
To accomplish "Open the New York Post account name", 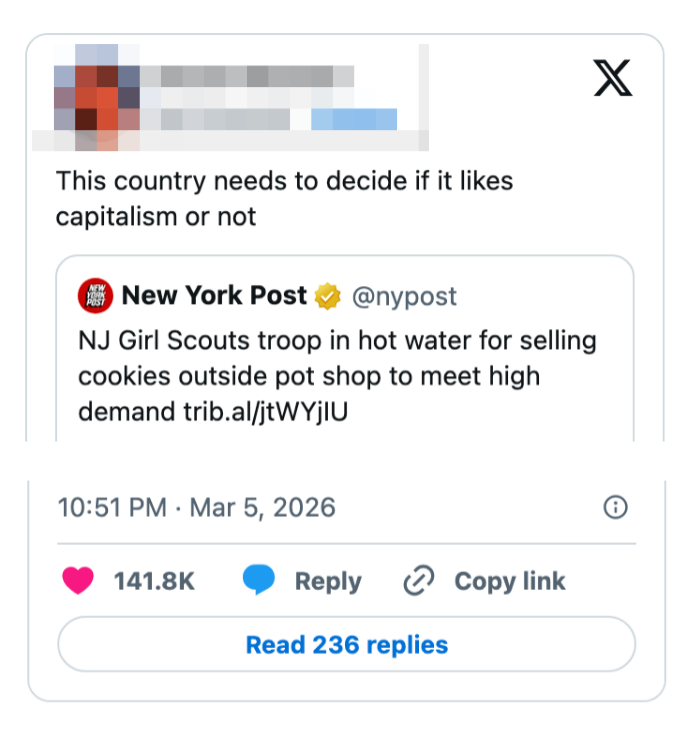I will pos(214,296).
